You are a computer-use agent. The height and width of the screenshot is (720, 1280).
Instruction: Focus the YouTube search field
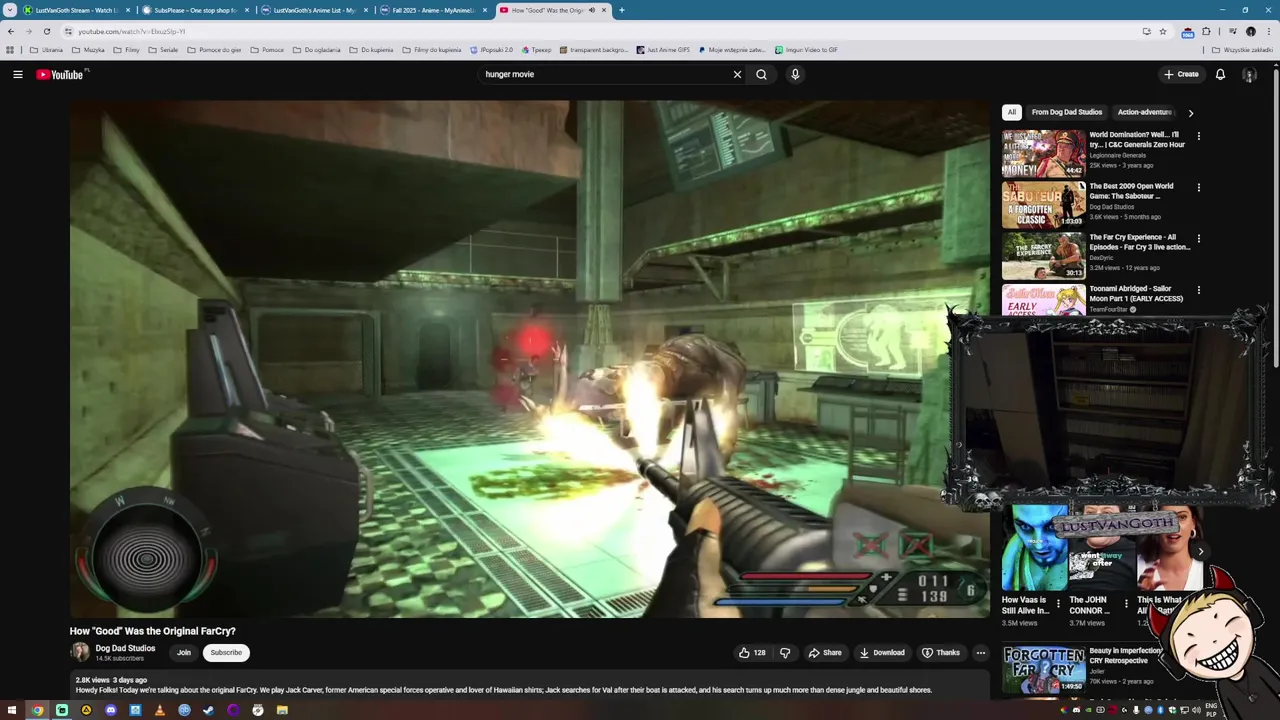click(x=605, y=74)
